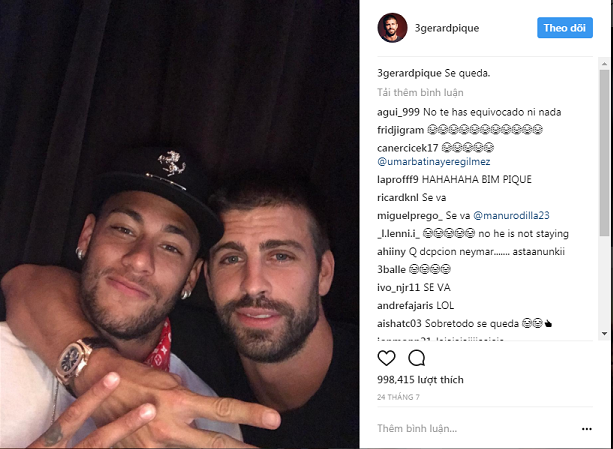
Task: Click the selfie photo in the post
Action: coord(179,224)
